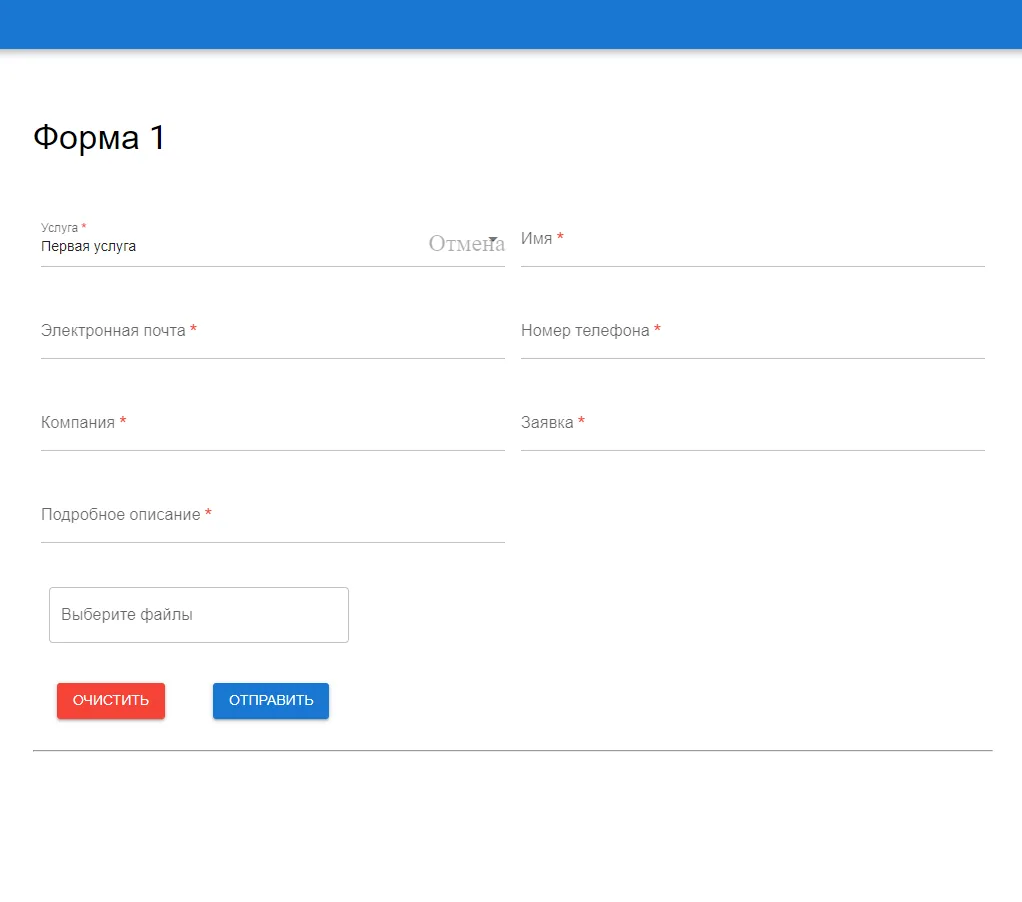This screenshot has height=902, width=1022.
Task: Open the Услуга dropdown arrow
Action: [x=493, y=240]
